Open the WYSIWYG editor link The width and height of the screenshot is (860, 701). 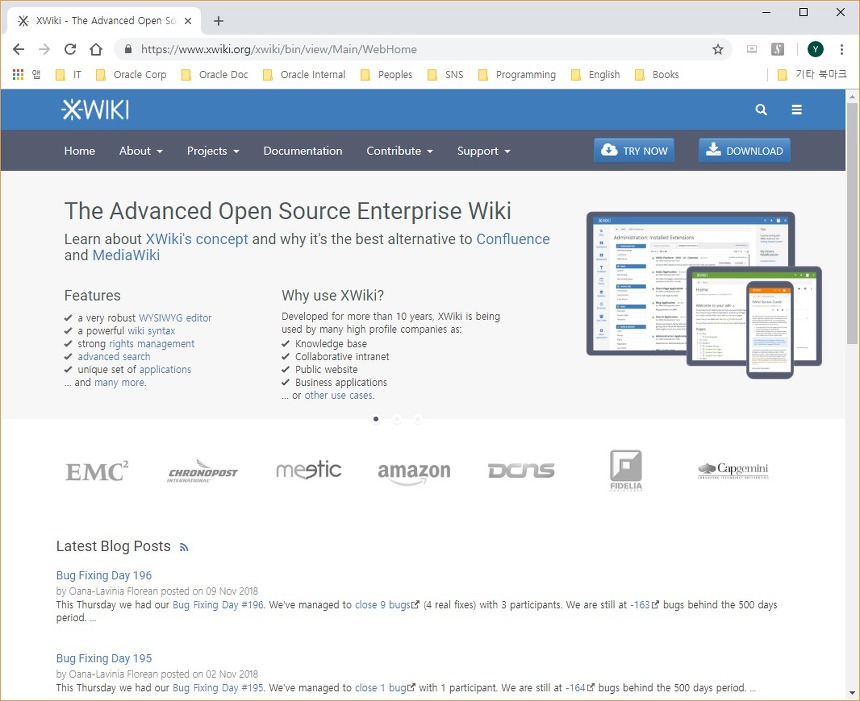[175, 318]
